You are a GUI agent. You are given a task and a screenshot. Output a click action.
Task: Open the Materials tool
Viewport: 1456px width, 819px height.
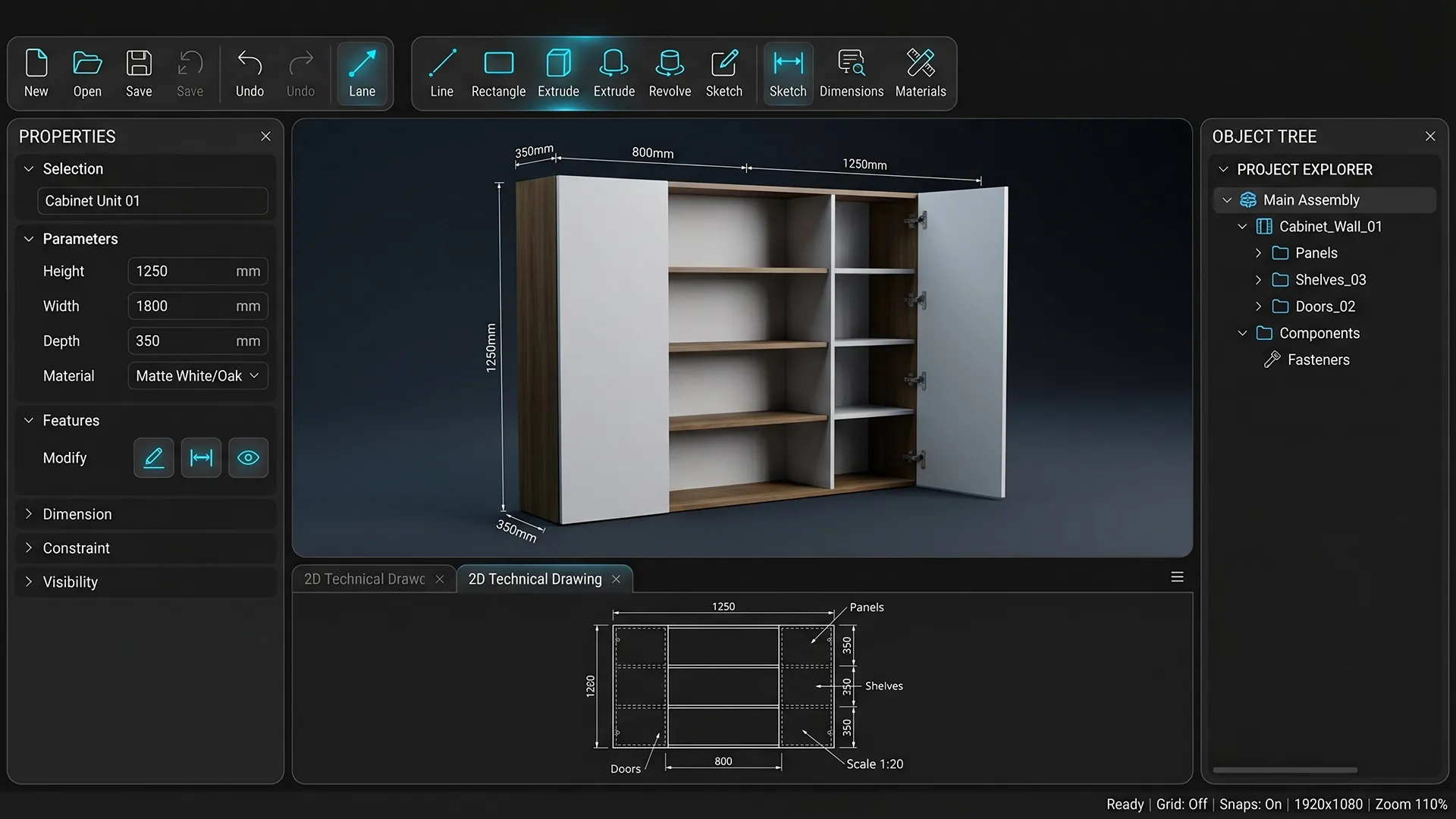coord(920,74)
